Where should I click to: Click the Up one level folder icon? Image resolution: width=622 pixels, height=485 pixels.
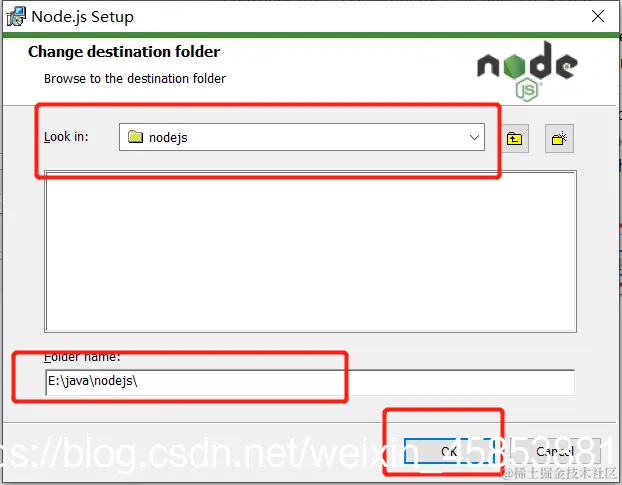click(x=514, y=138)
